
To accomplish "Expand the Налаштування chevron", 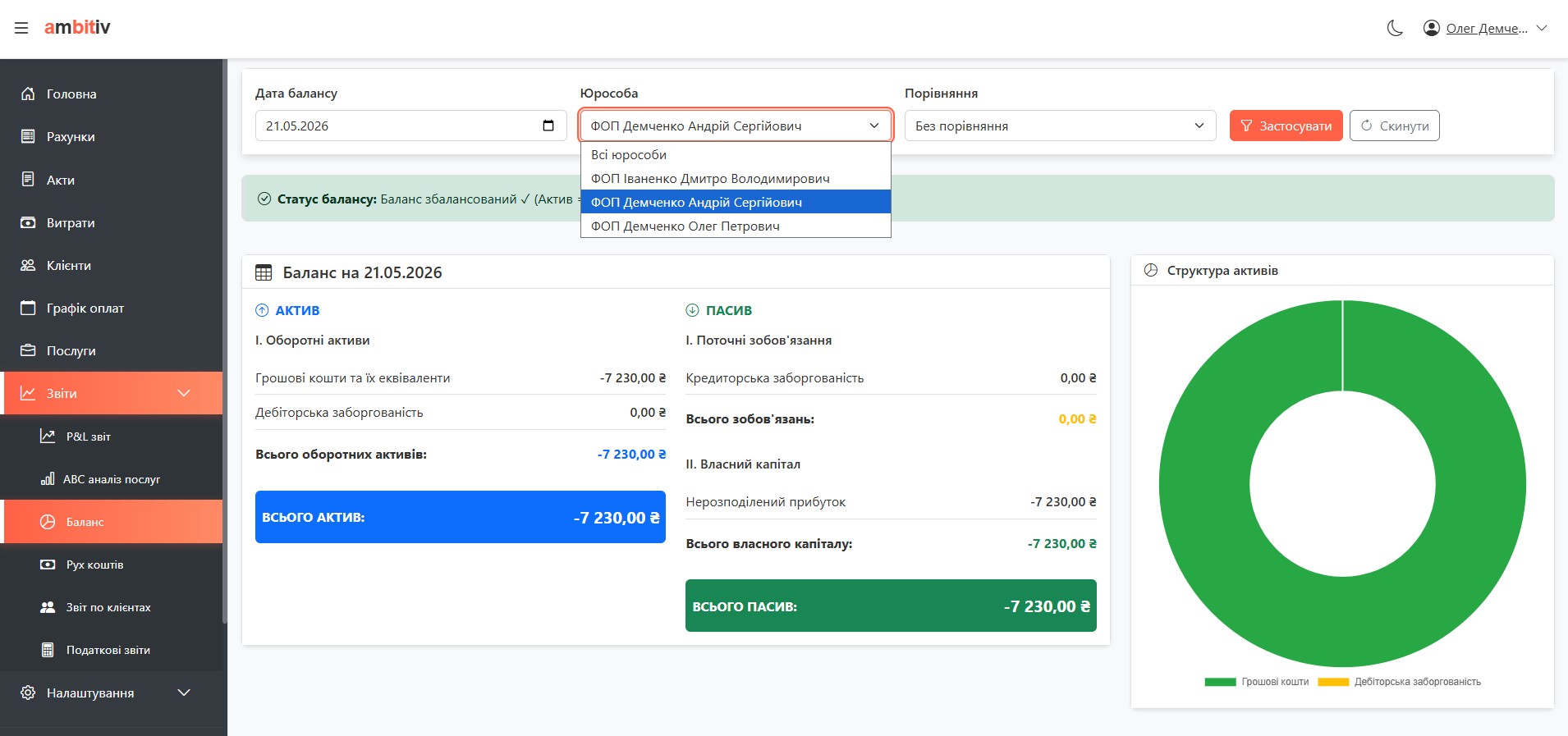I will click(184, 693).
